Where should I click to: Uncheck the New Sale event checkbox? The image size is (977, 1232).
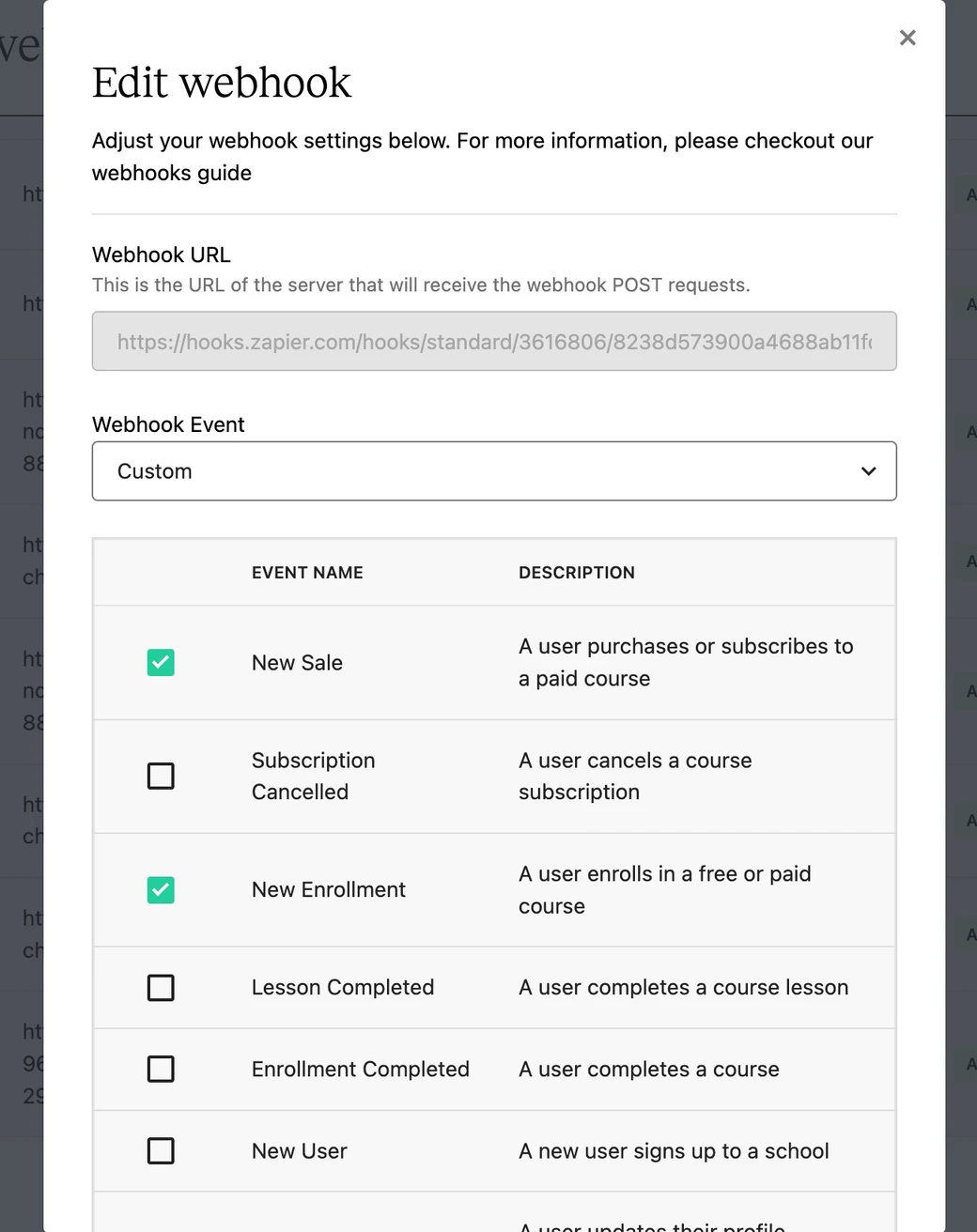(161, 663)
